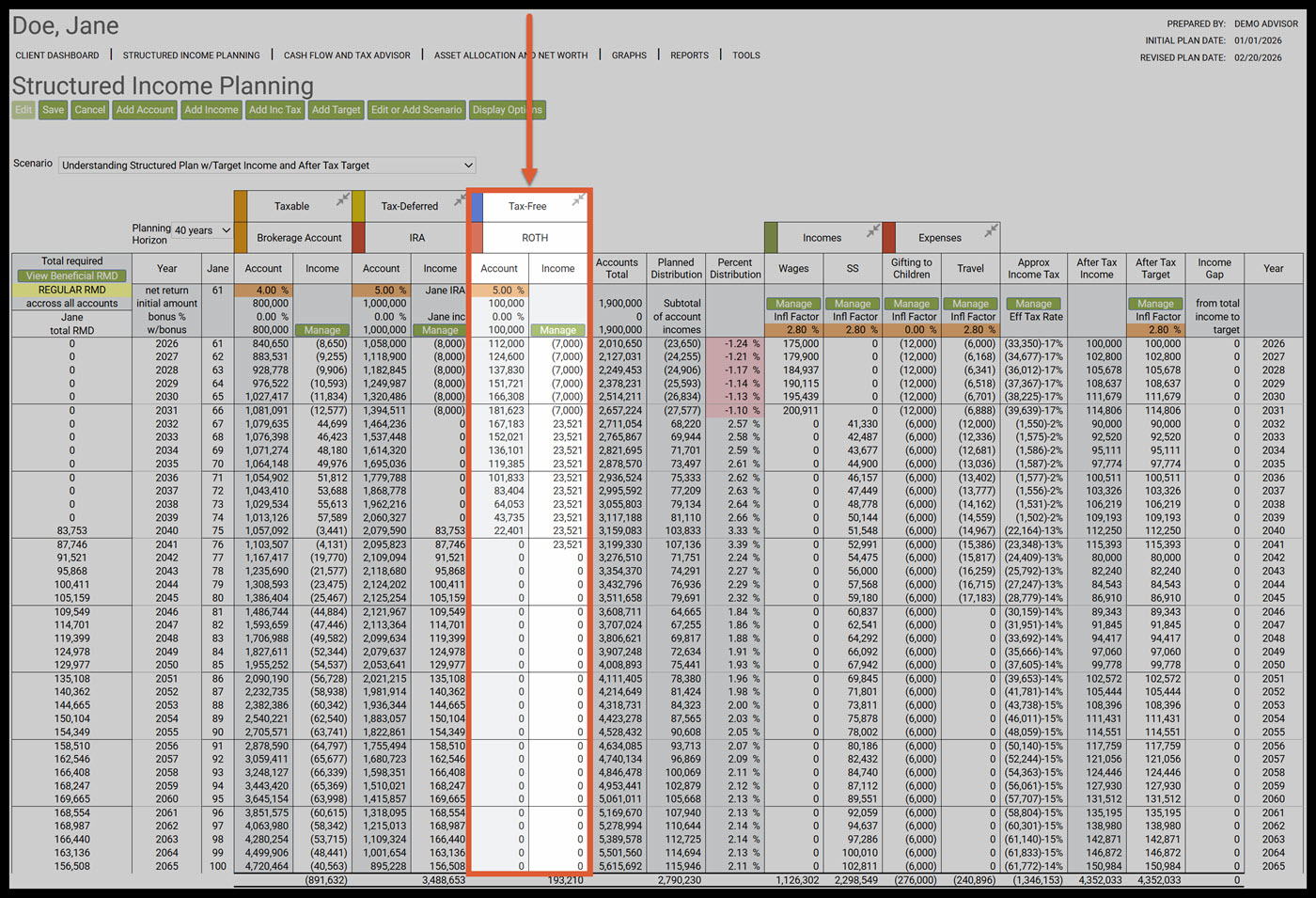This screenshot has height=898, width=1316.
Task: Open the Tools menu
Action: (746, 55)
